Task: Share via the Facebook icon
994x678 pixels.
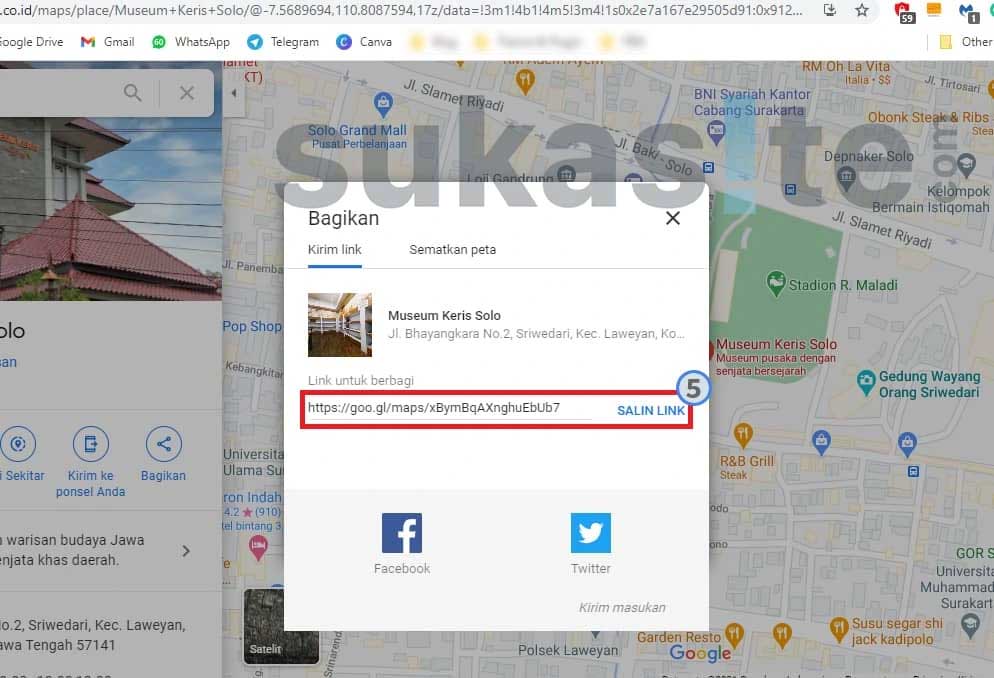Action: tap(402, 533)
